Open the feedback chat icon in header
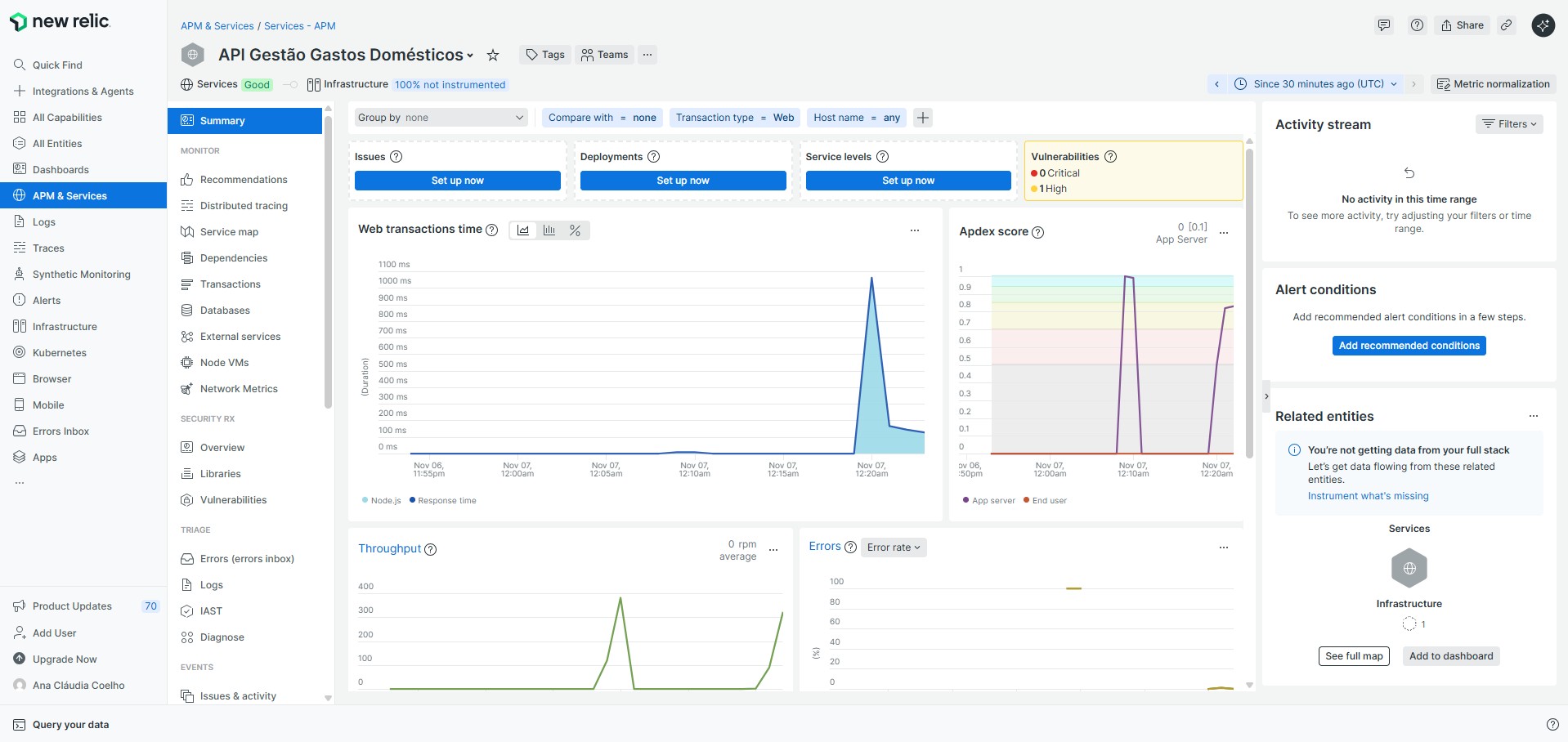Viewport: 1568px width, 742px height. click(1383, 25)
